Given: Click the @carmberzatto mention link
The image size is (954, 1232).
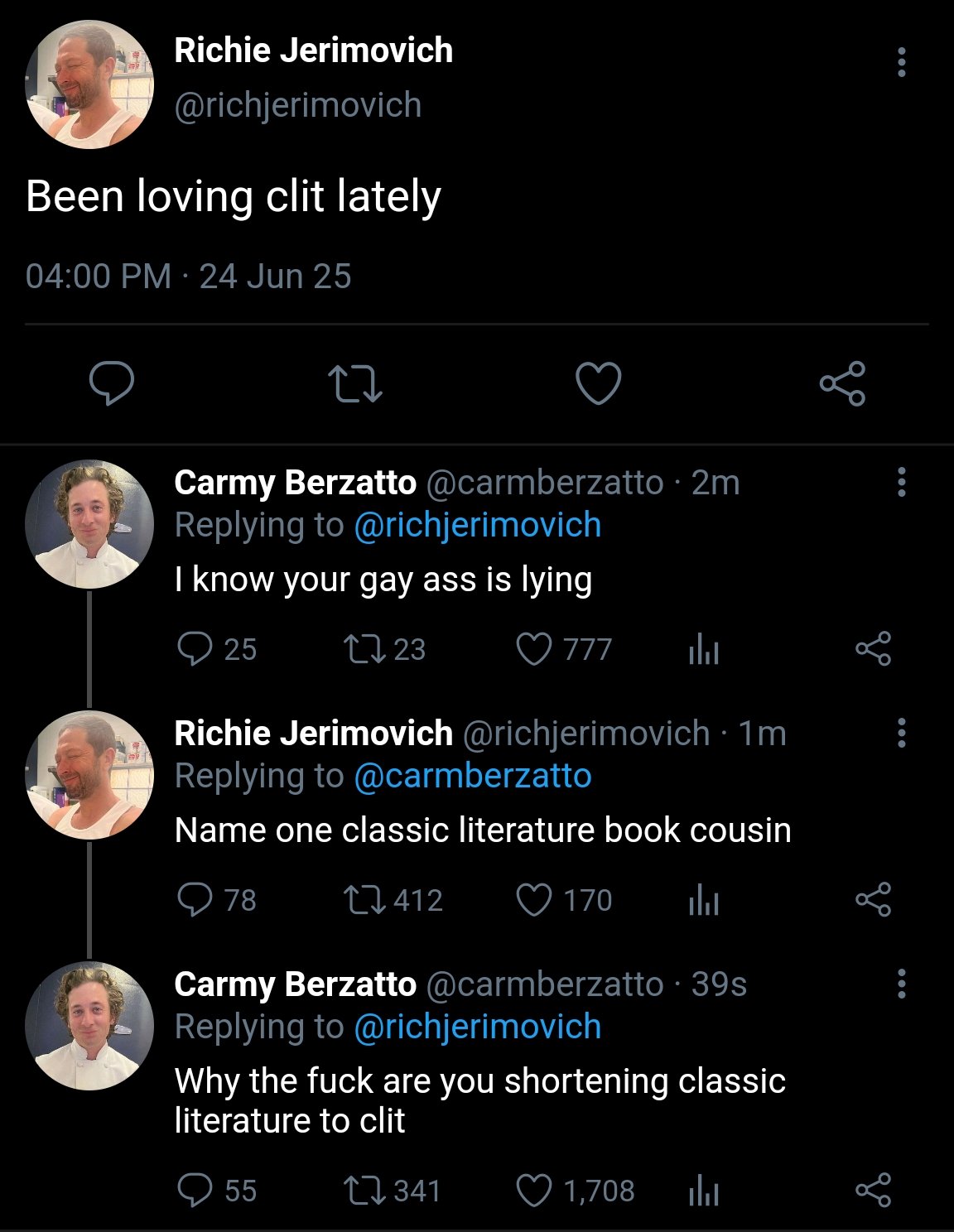Looking at the screenshot, I should pyautogui.click(x=472, y=777).
